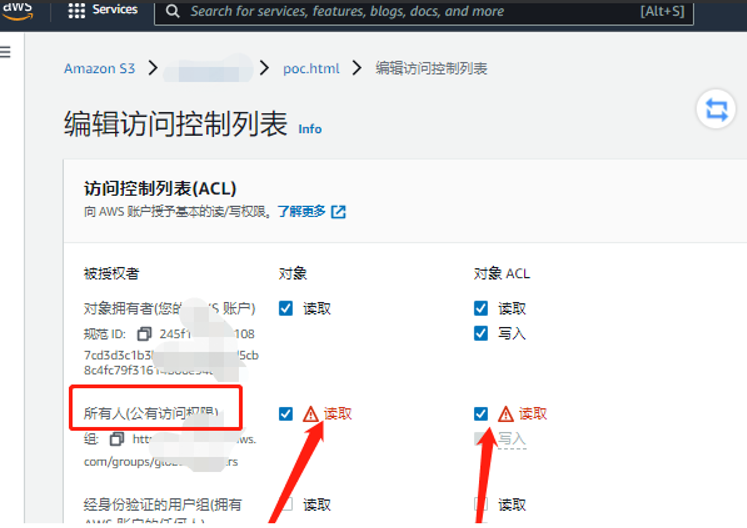Click the blurred bucket name breadcrumb
Screen dimensions: 747x528
(x=208, y=69)
